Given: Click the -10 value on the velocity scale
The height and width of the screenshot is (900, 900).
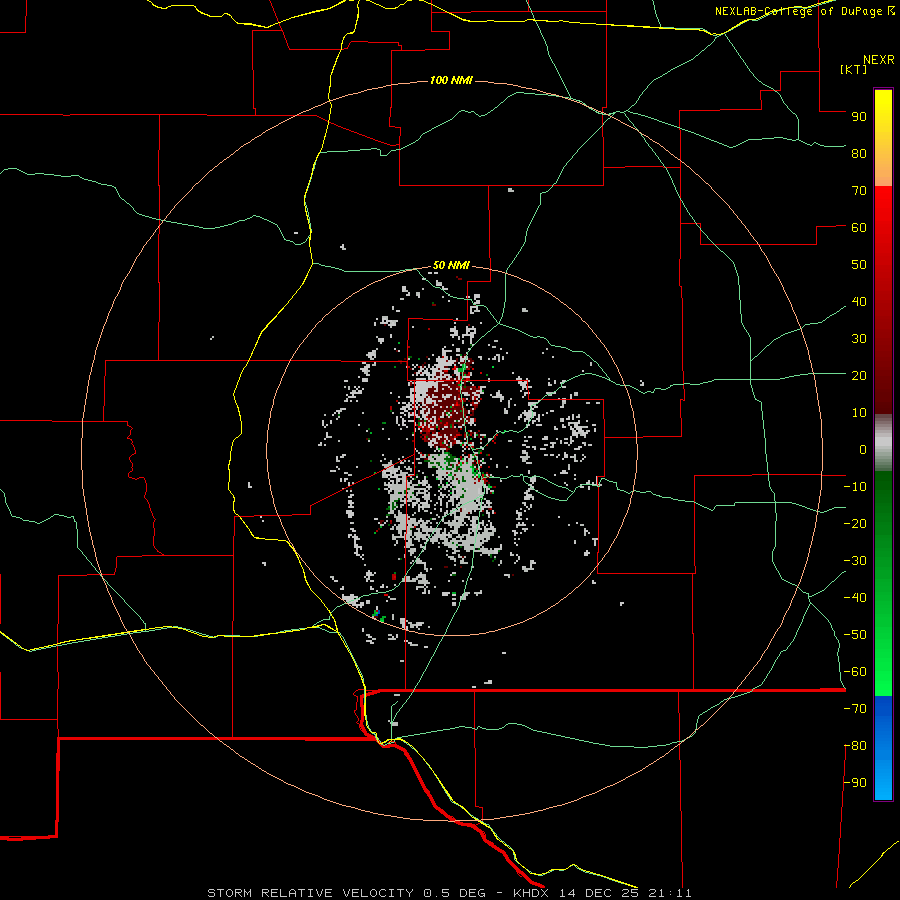Looking at the screenshot, I should 855,487.
